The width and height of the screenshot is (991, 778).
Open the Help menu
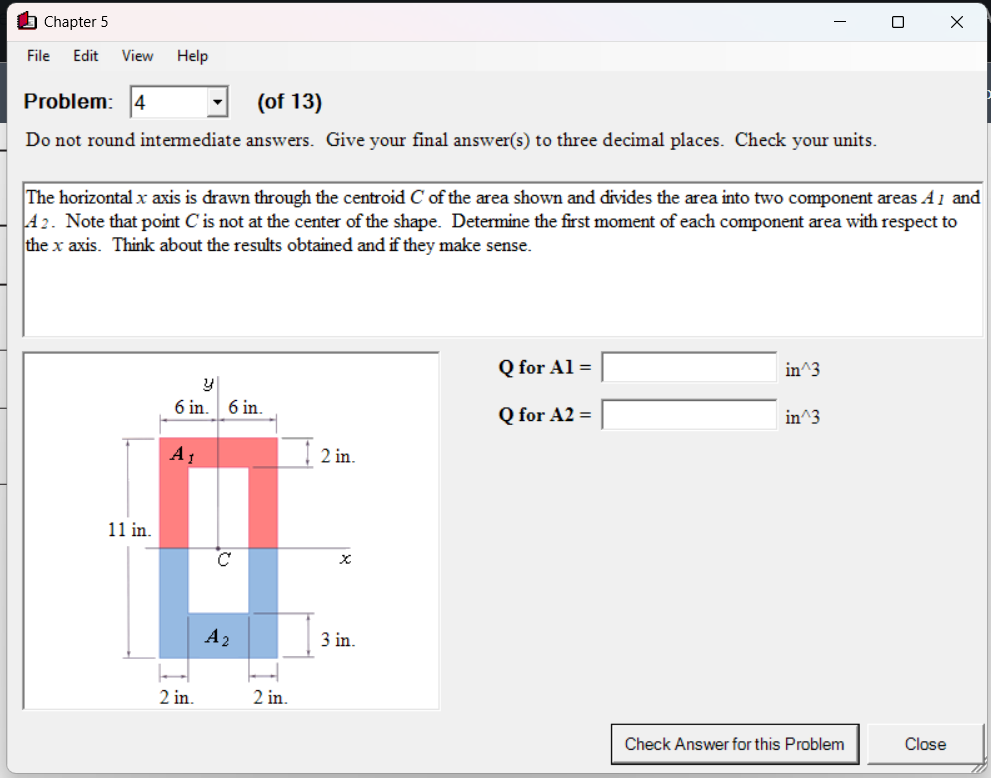[192, 56]
